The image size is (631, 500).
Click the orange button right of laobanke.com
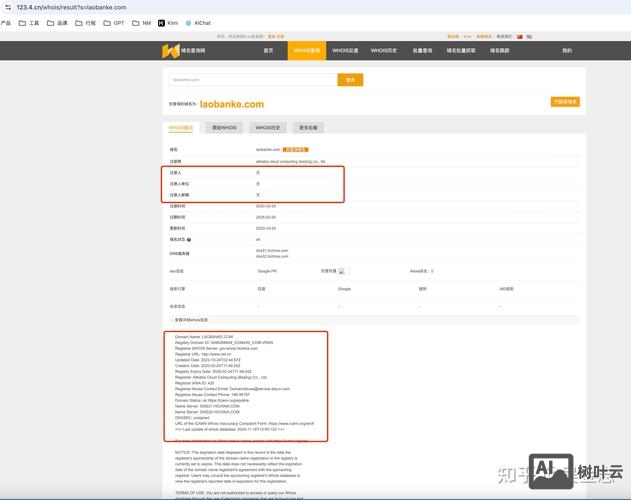564,102
